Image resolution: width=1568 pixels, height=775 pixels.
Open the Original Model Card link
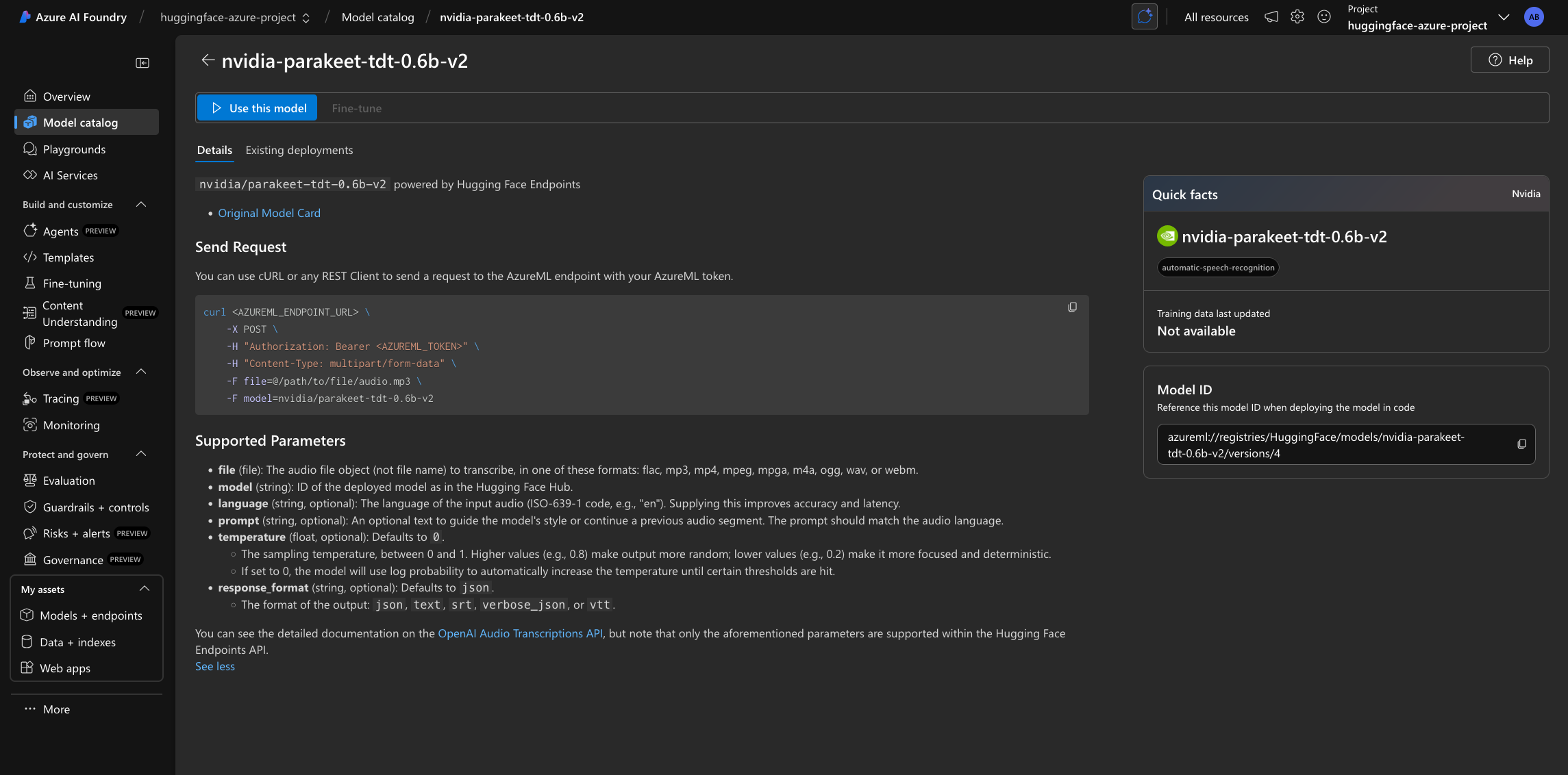[269, 213]
